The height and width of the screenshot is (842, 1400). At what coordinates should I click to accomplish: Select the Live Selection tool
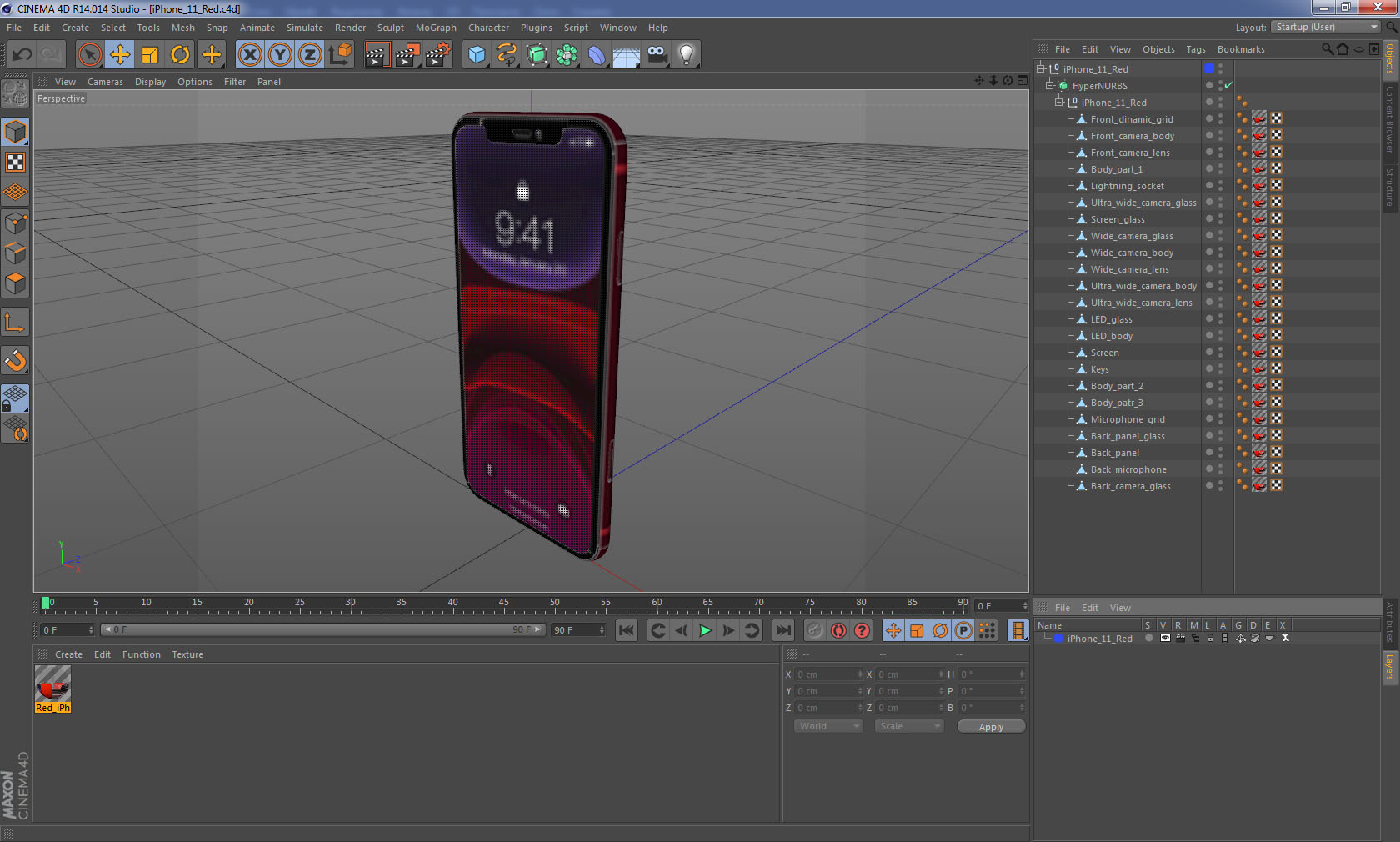pos(89,55)
